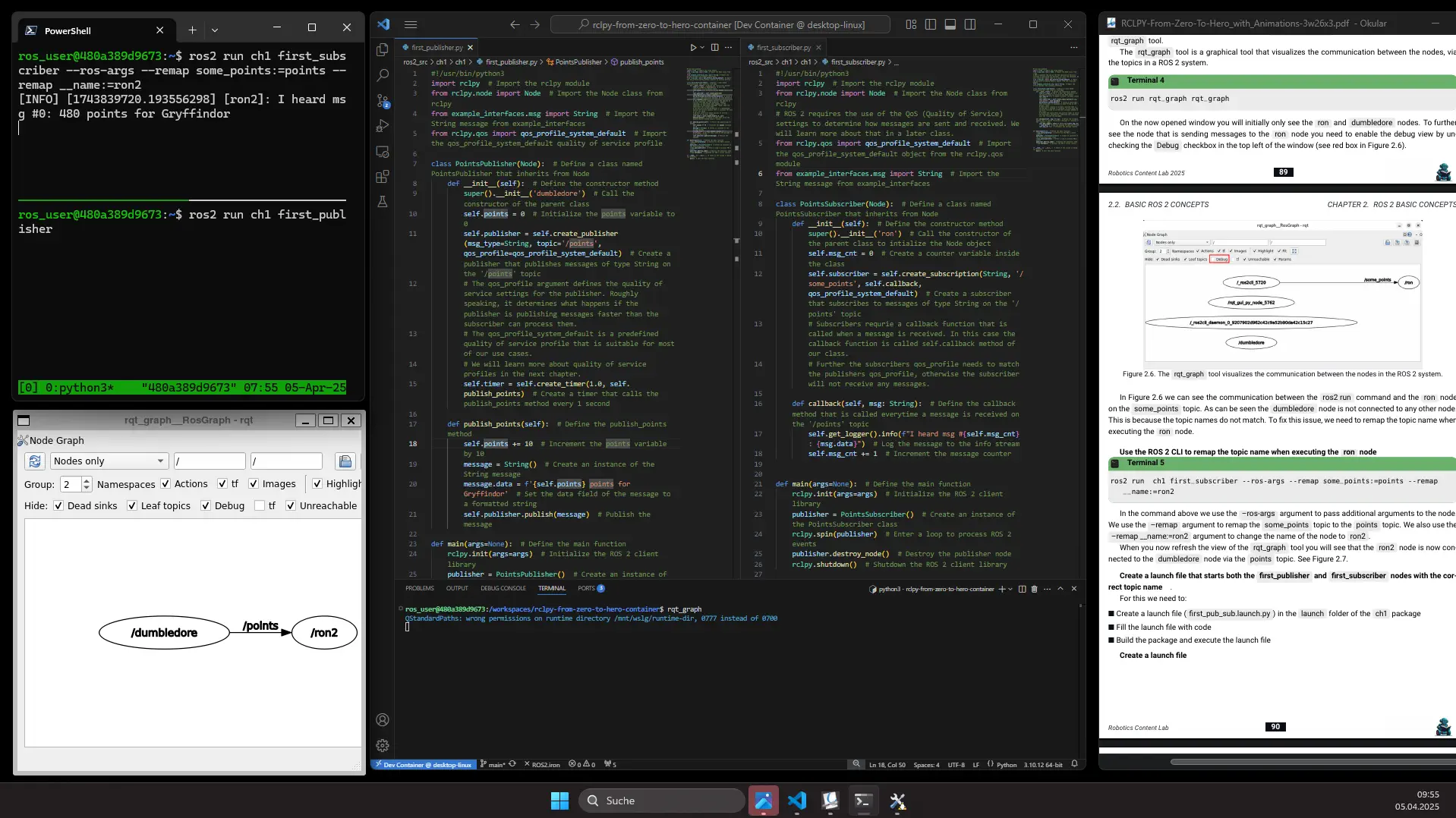The height and width of the screenshot is (818, 1456).
Task: Click the notifications bell in status bar
Action: point(1074,764)
